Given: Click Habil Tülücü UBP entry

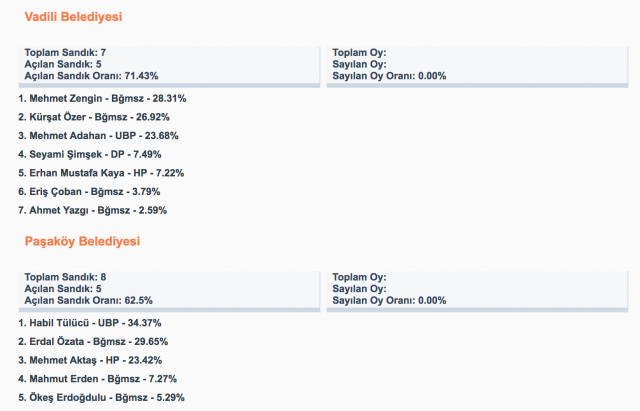Looking at the screenshot, I should click(90, 323).
